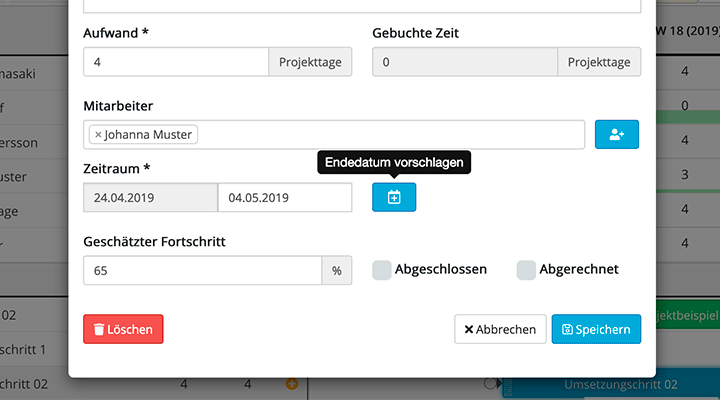Save changes with the Speichern button
Image resolution: width=720 pixels, height=400 pixels.
click(596, 329)
